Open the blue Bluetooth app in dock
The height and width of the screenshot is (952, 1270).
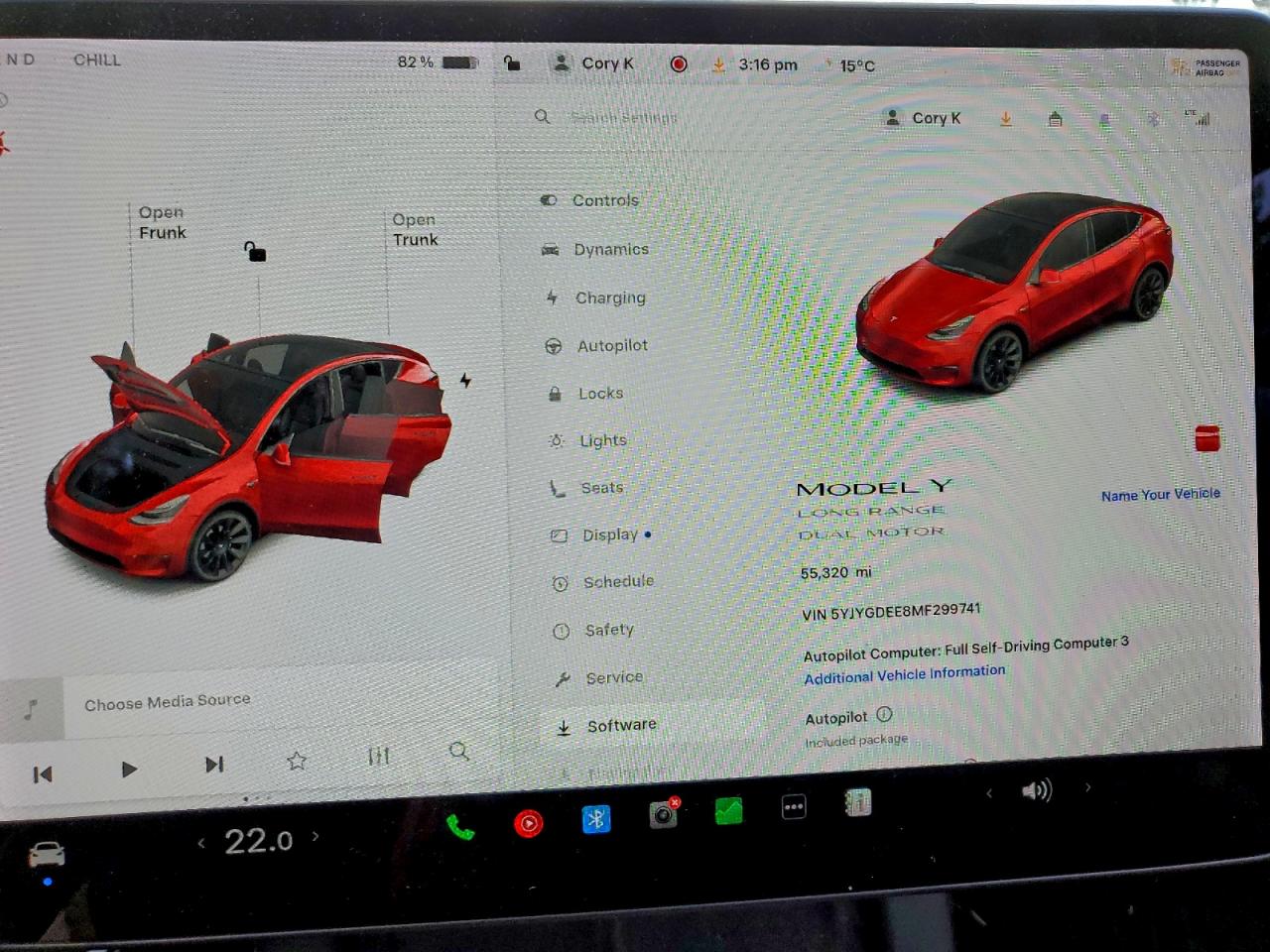595,818
